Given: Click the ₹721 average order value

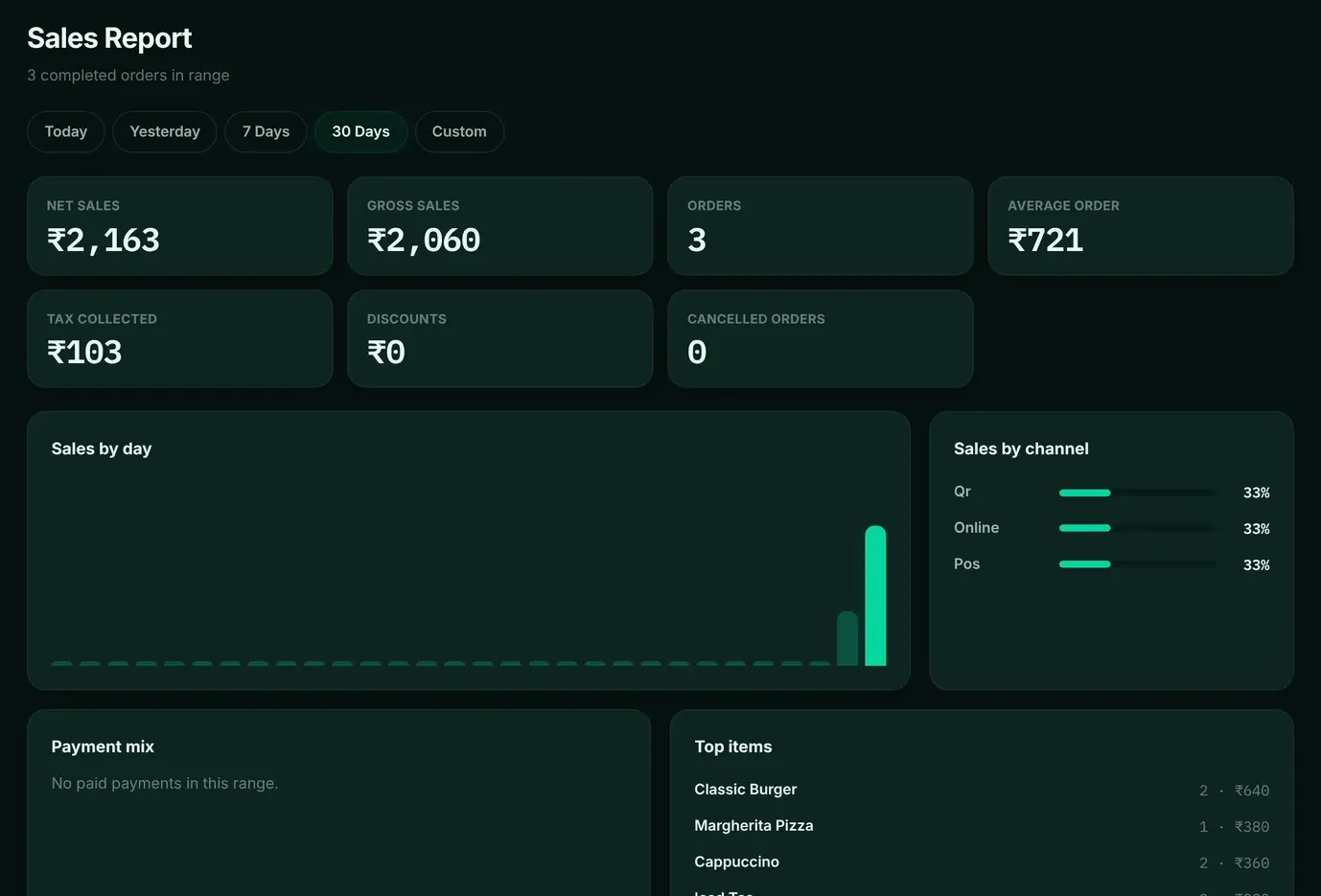Looking at the screenshot, I should (x=1046, y=240).
